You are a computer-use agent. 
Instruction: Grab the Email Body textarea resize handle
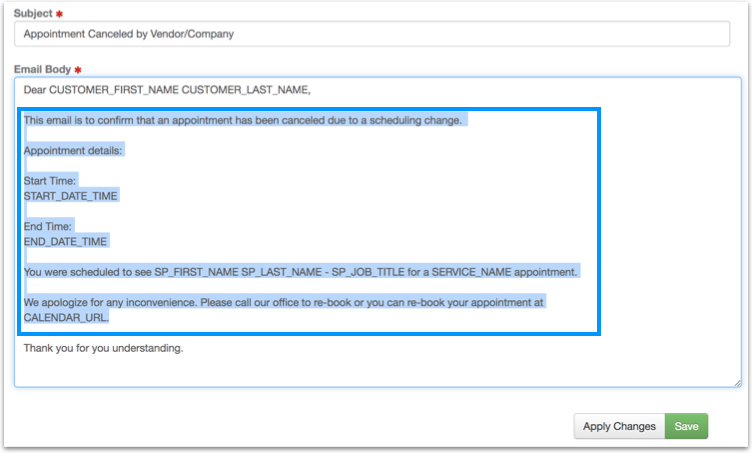737,381
